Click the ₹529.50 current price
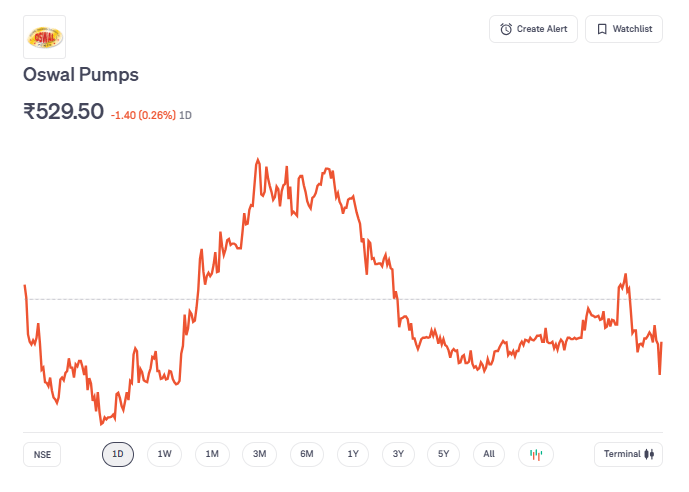689x492 pixels. coord(64,111)
